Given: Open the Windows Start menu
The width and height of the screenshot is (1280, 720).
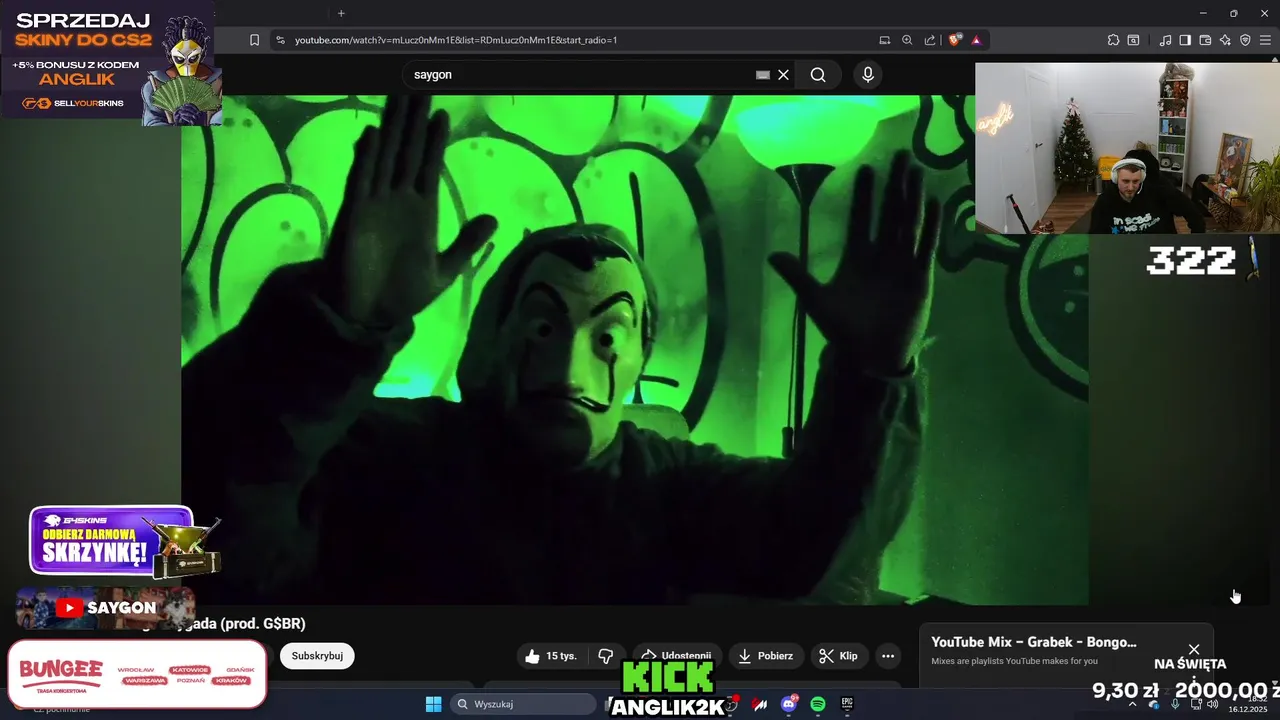Looking at the screenshot, I should (434, 704).
